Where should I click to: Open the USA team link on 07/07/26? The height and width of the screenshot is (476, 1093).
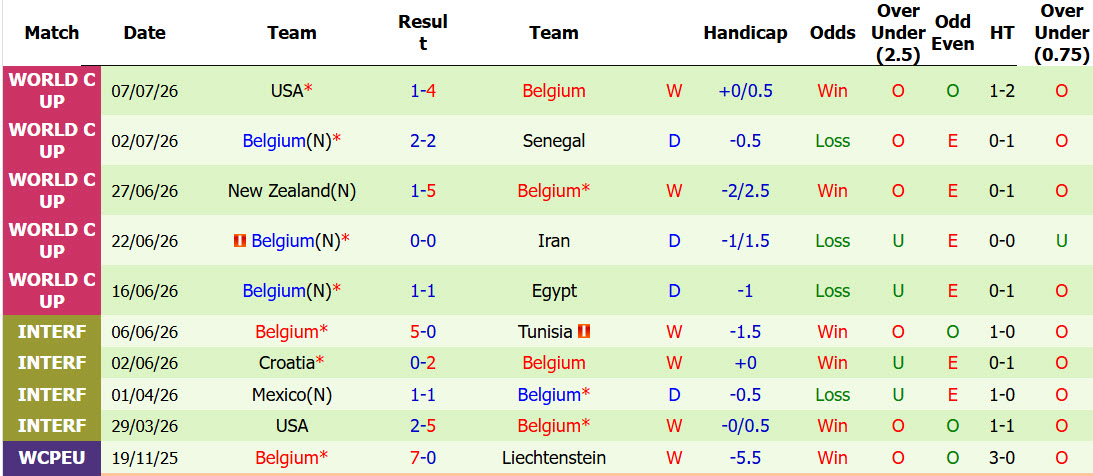(x=287, y=91)
